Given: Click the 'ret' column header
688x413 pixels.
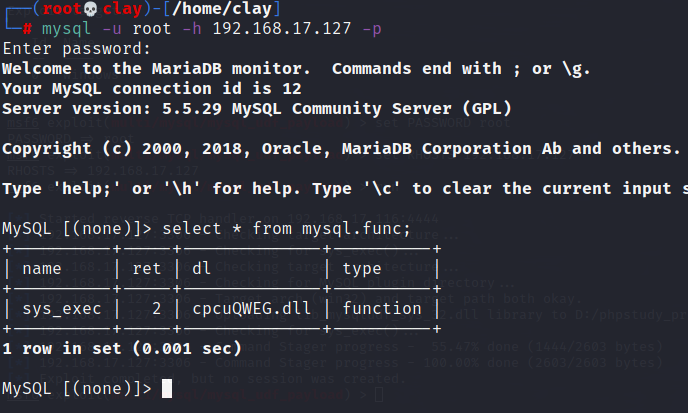Looking at the screenshot, I should point(147,269).
